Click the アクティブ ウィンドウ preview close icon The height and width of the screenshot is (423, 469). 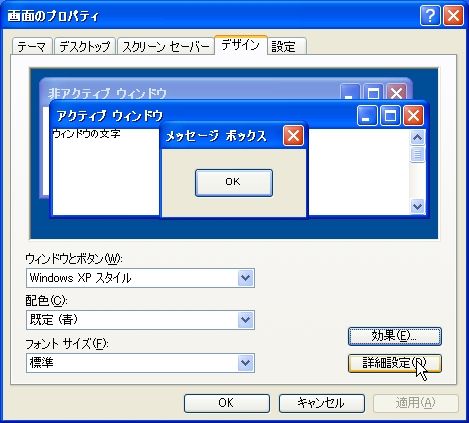(x=413, y=116)
